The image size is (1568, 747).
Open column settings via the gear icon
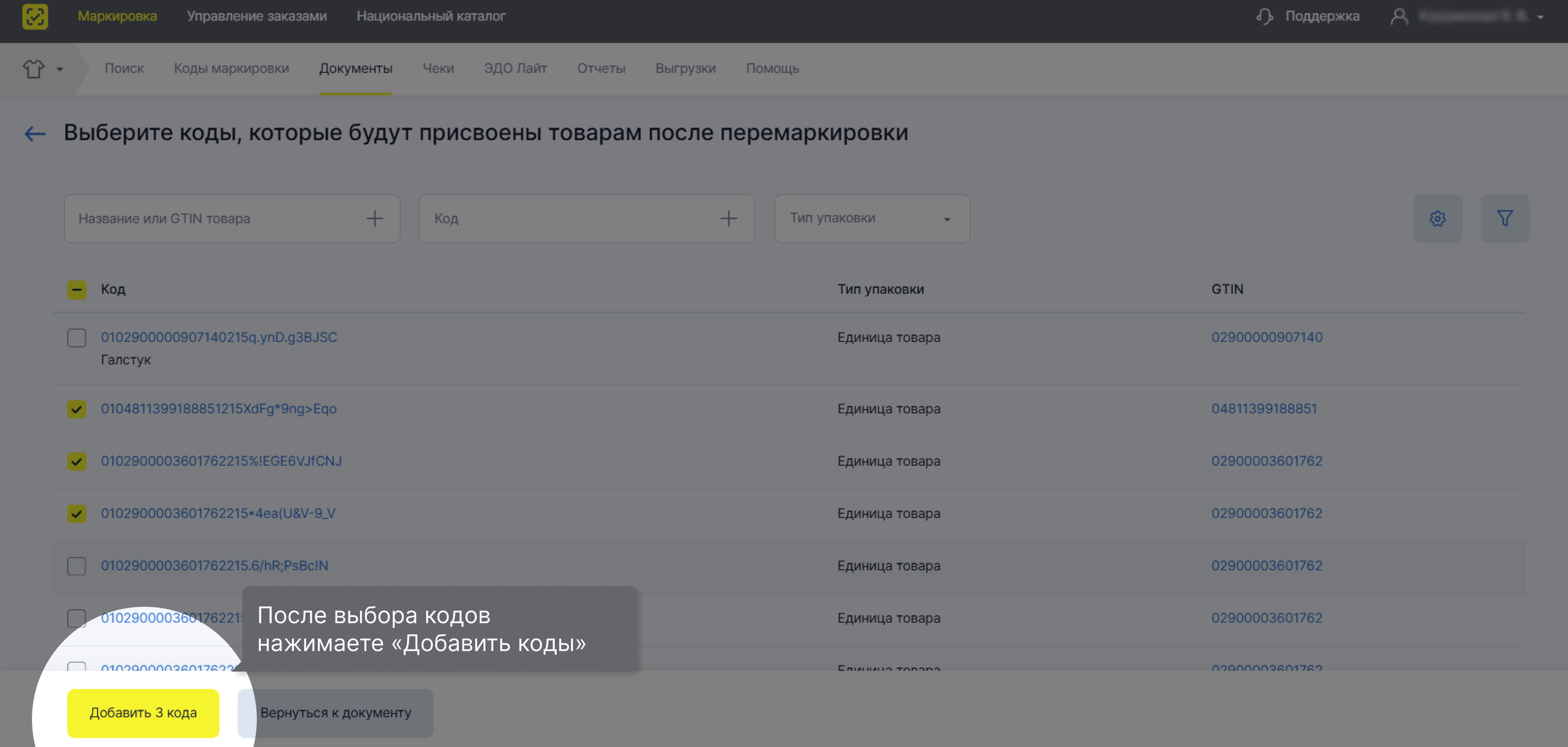click(1438, 219)
